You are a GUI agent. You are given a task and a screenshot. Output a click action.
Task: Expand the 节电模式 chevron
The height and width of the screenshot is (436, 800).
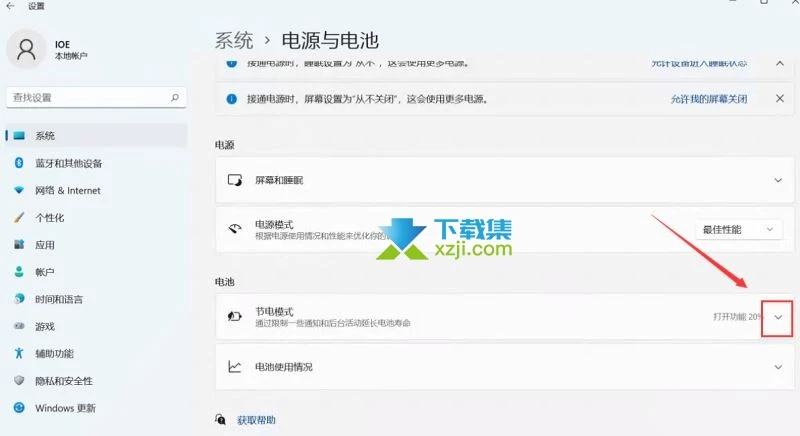(x=778, y=317)
